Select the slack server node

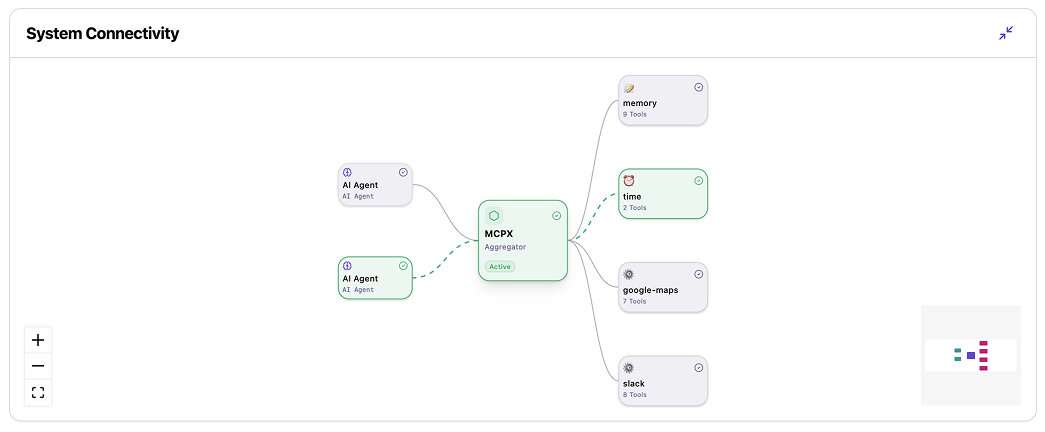(662, 381)
